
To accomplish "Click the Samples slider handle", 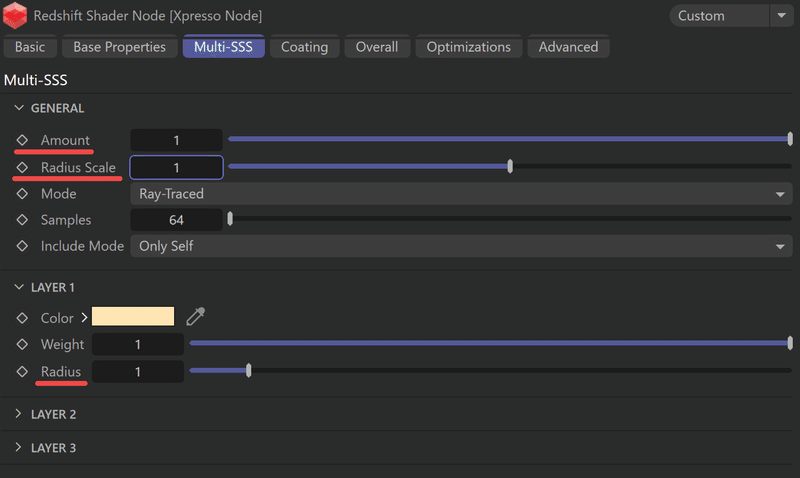I will pos(230,218).
